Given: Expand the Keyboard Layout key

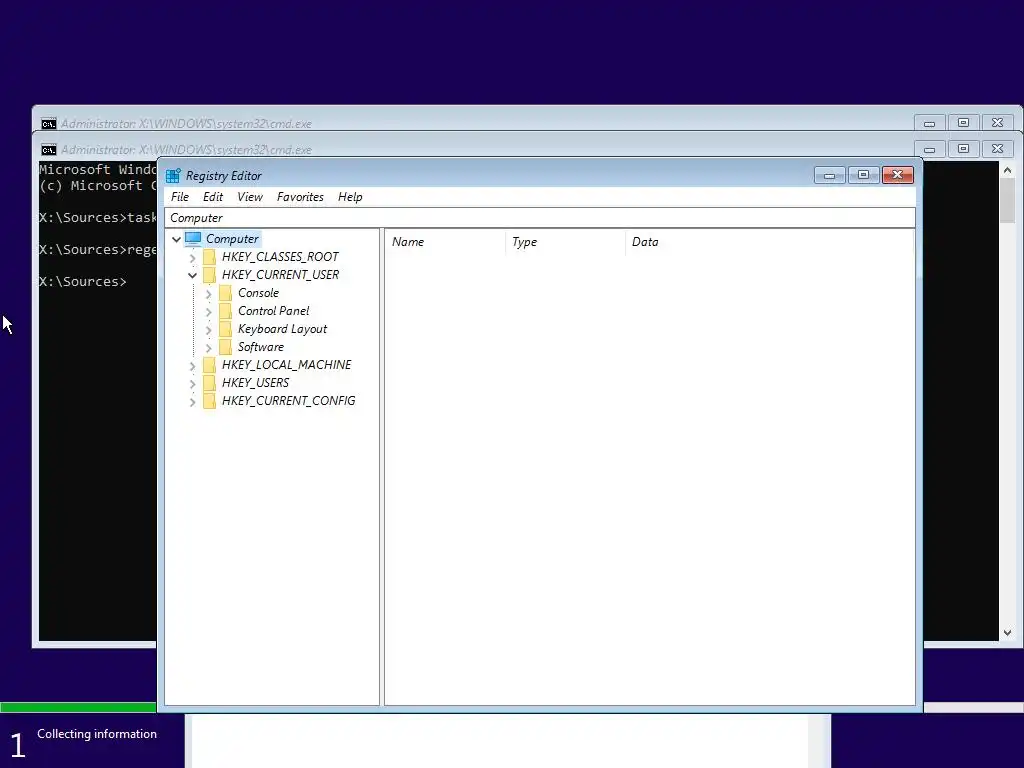Looking at the screenshot, I should coord(208,330).
